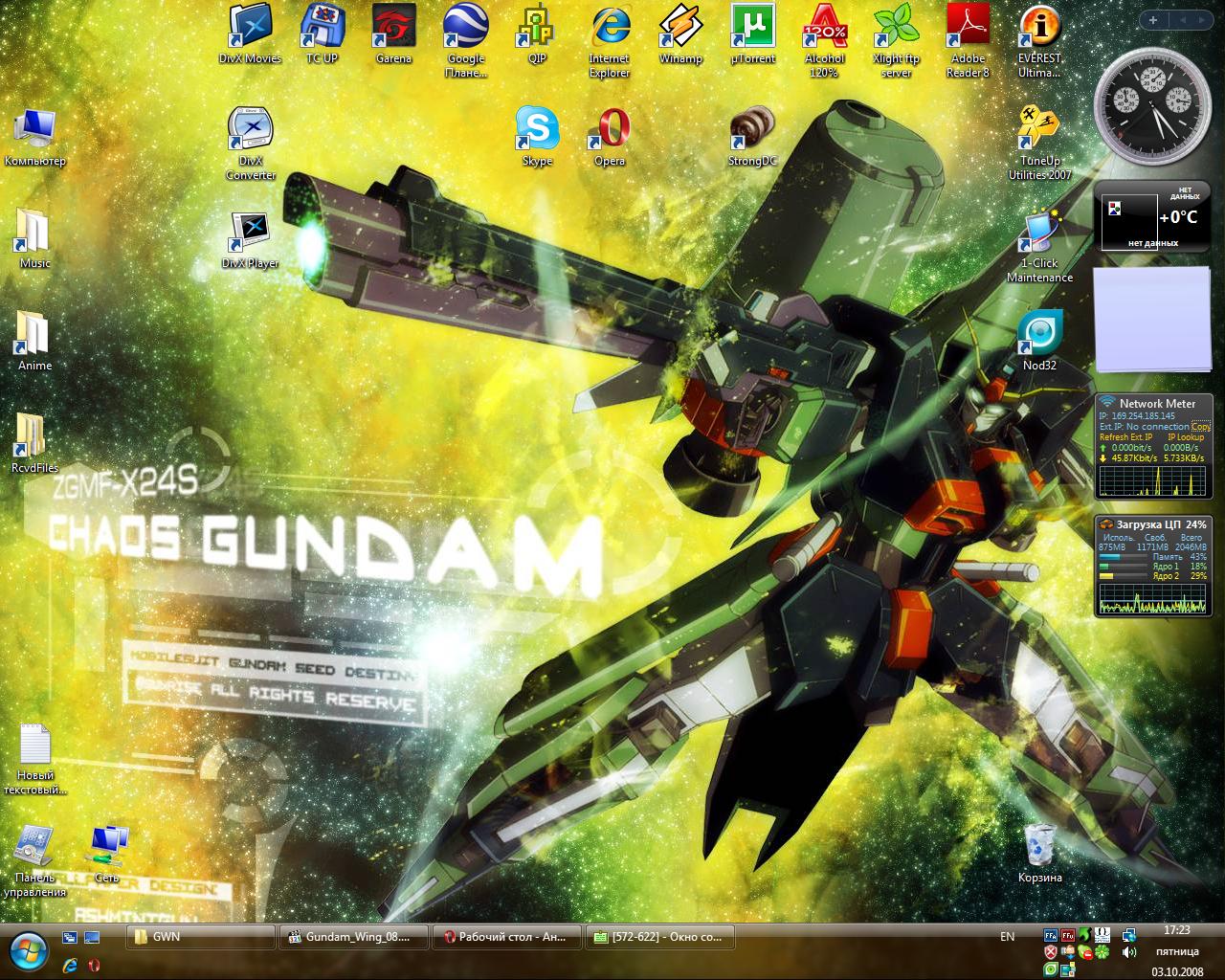This screenshot has width=1225, height=980.
Task: Click the taskbar clock showing 17:23
Action: pos(1177,930)
